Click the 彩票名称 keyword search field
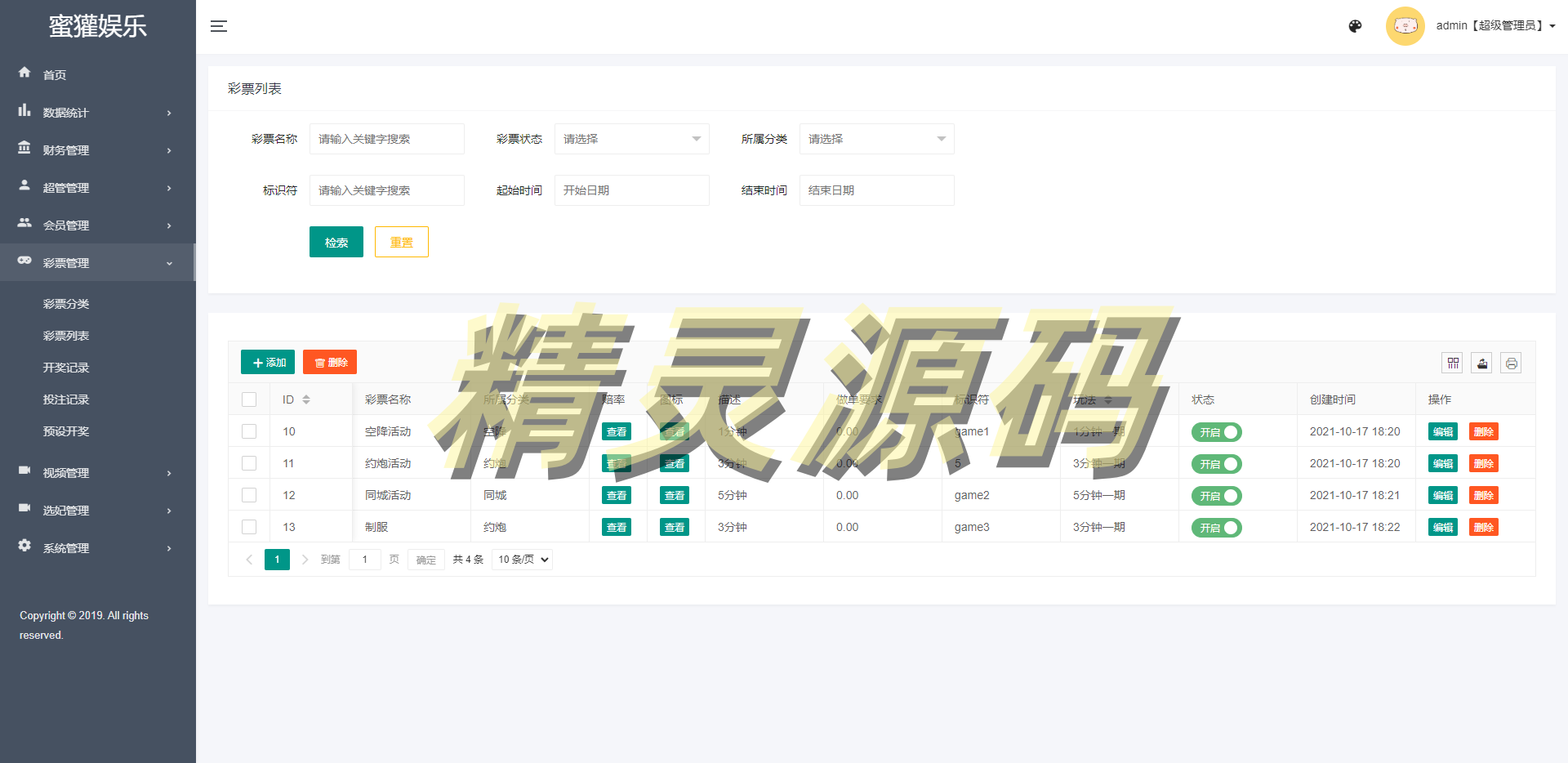This screenshot has height=763, width=1568. tap(386, 139)
